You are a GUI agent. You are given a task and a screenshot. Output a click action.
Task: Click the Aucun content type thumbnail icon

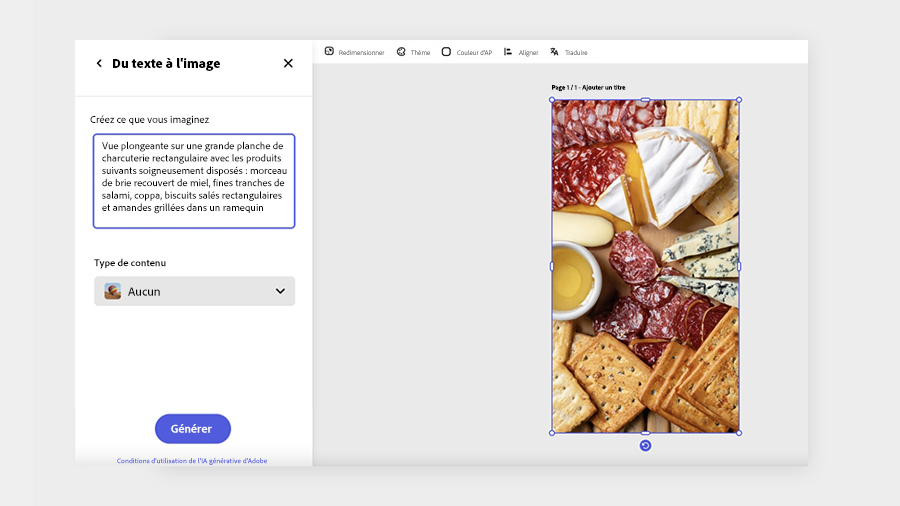point(112,291)
